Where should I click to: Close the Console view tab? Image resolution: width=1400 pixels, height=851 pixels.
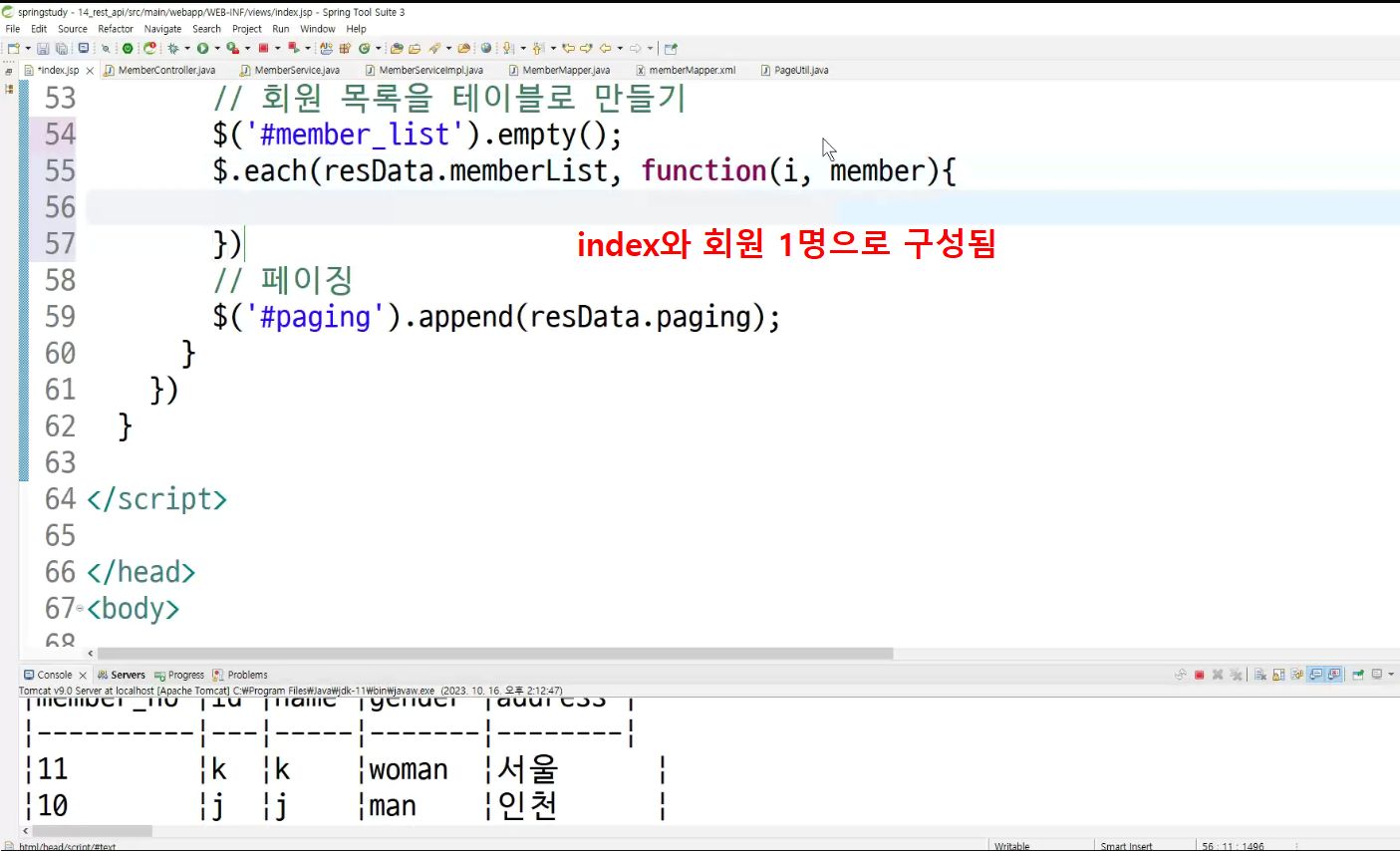(83, 675)
